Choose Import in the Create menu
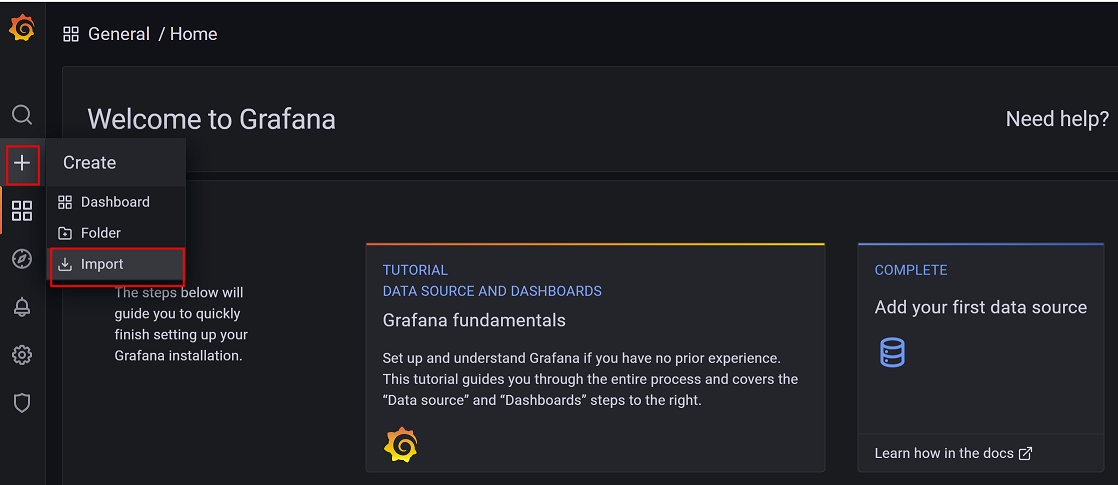 pos(102,265)
